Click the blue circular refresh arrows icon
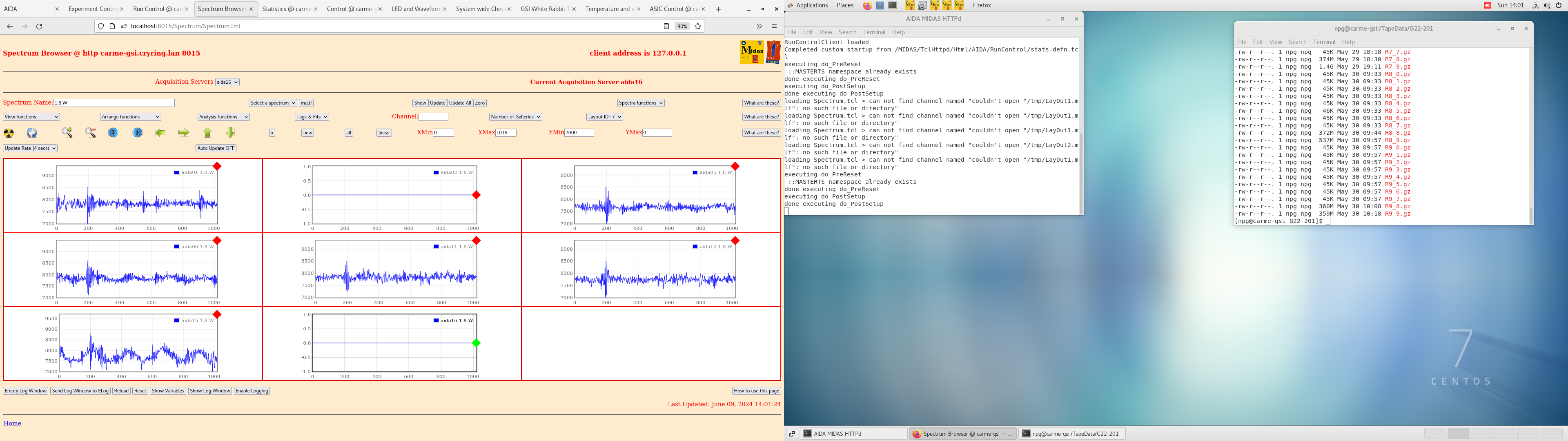 32,133
